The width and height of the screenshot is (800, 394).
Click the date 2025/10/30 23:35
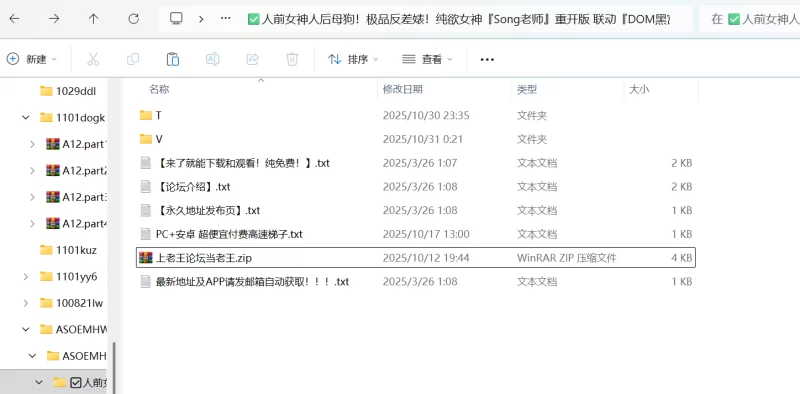[426, 115]
